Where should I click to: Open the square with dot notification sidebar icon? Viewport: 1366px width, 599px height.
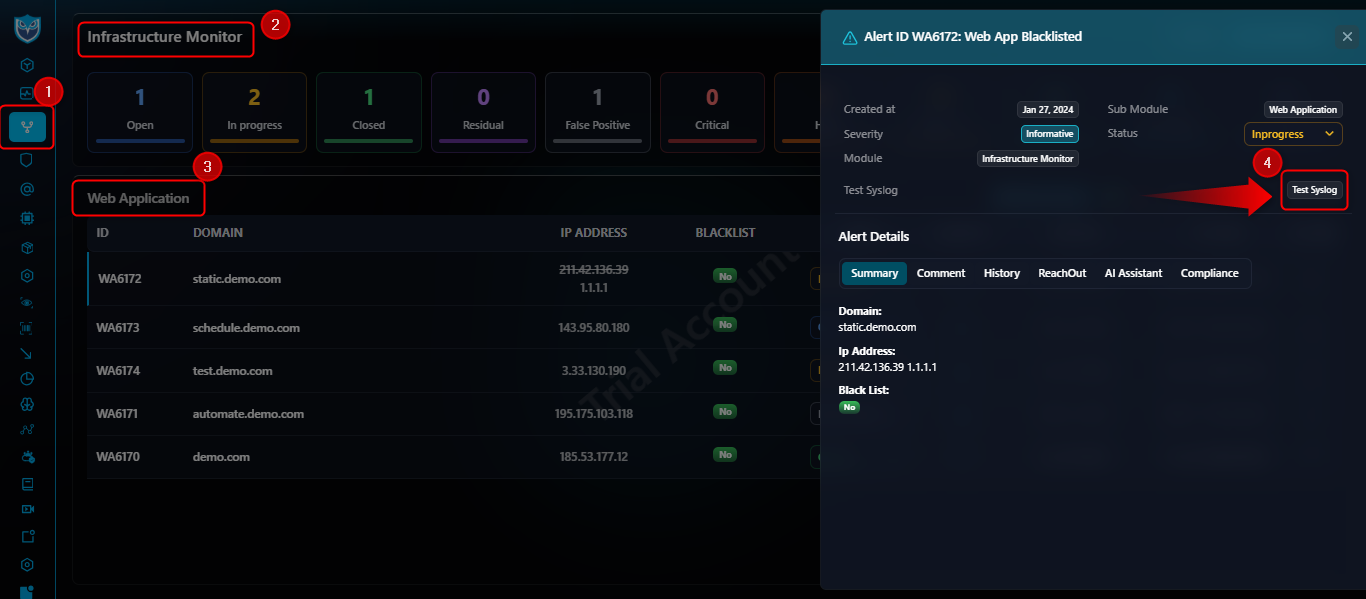(27, 536)
